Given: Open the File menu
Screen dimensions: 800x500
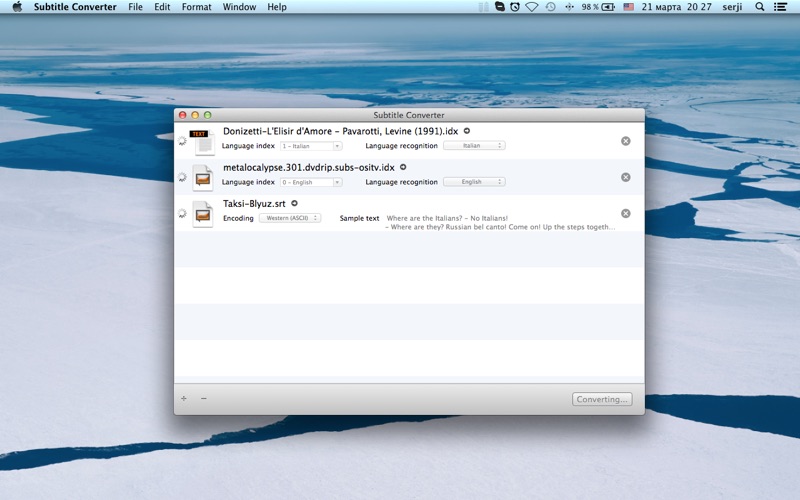Looking at the screenshot, I should [136, 7].
